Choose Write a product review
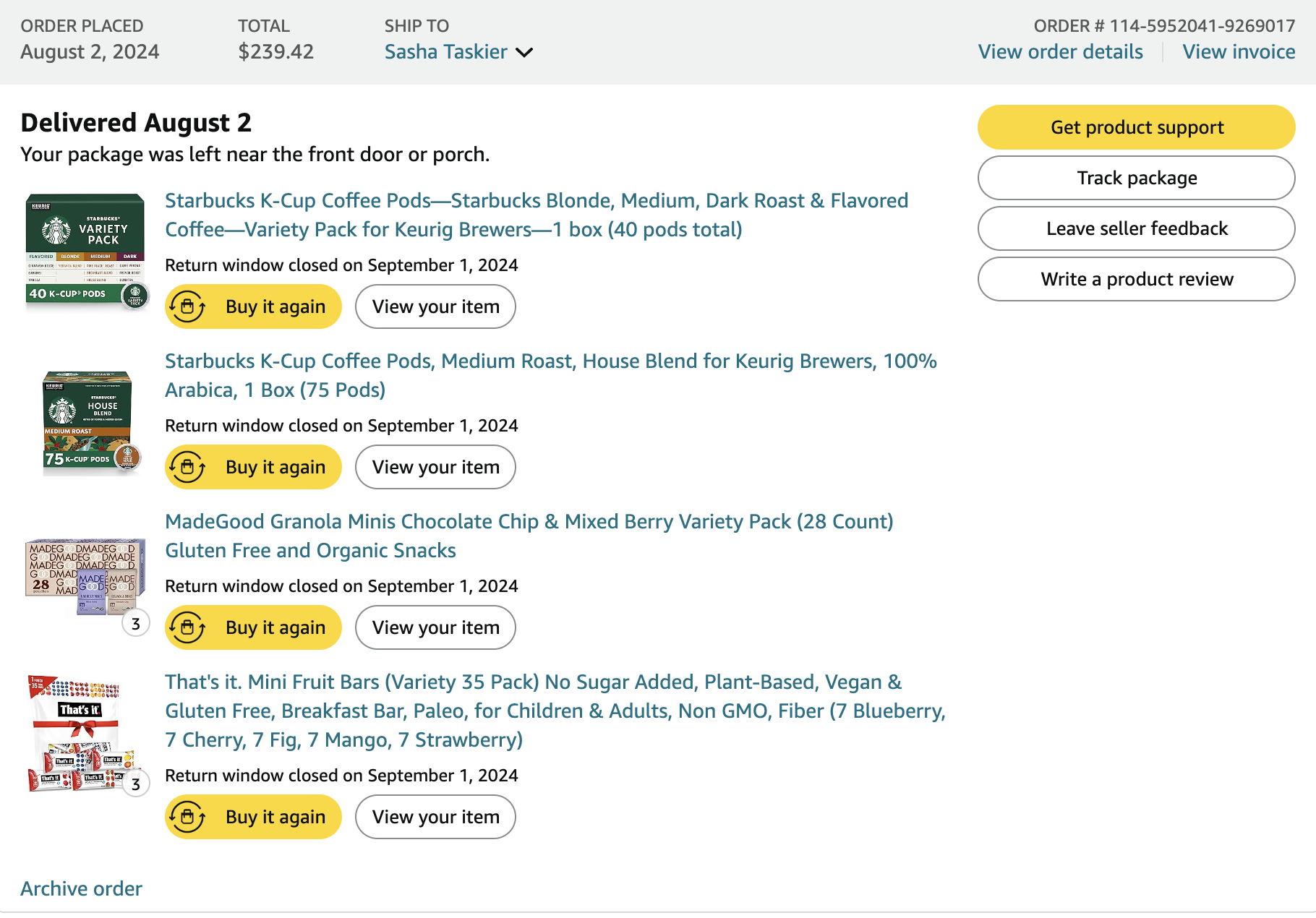Image resolution: width=1316 pixels, height=918 pixels. click(1135, 279)
